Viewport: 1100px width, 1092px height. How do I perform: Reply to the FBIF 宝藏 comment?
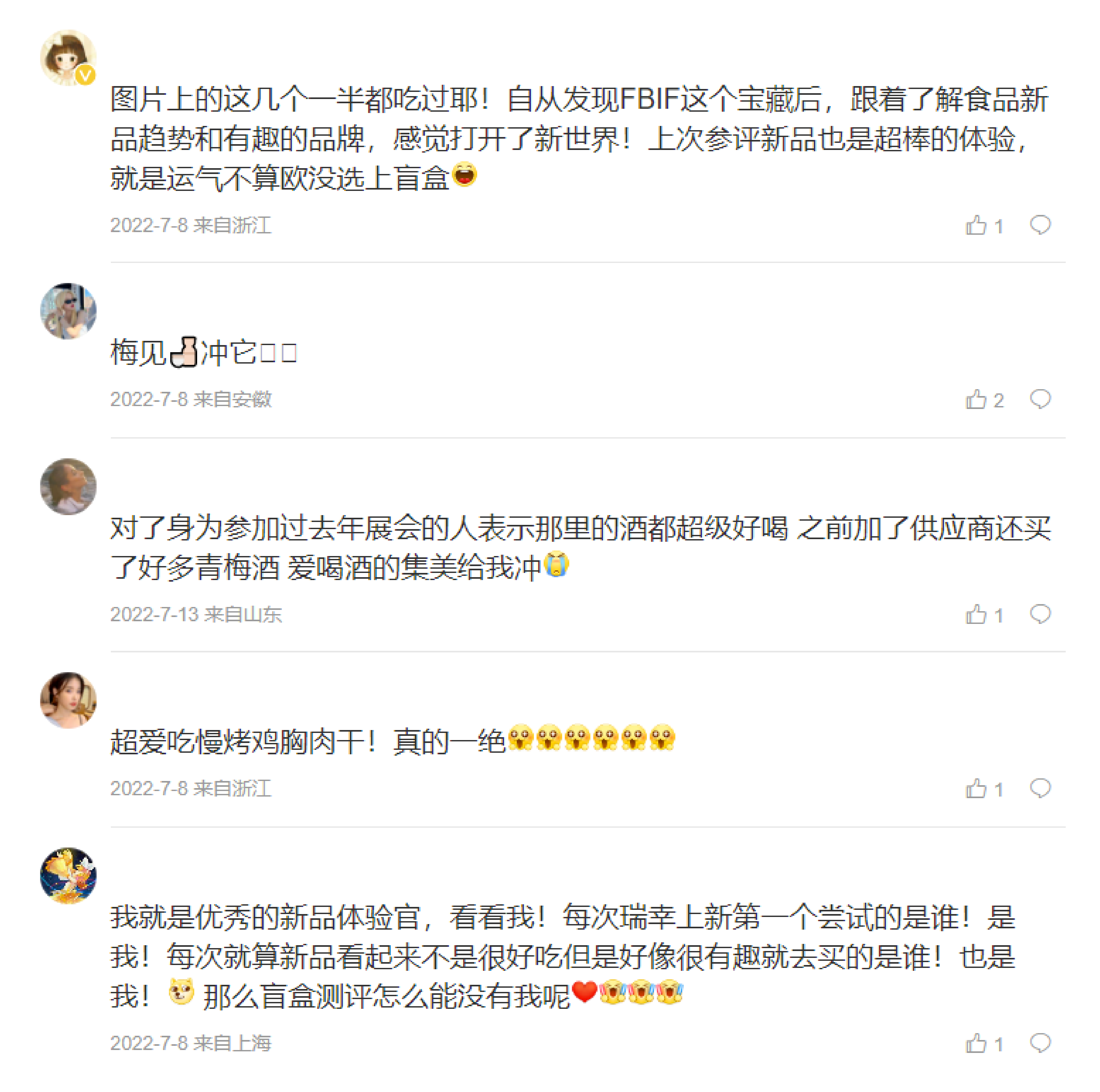[x=1040, y=225]
